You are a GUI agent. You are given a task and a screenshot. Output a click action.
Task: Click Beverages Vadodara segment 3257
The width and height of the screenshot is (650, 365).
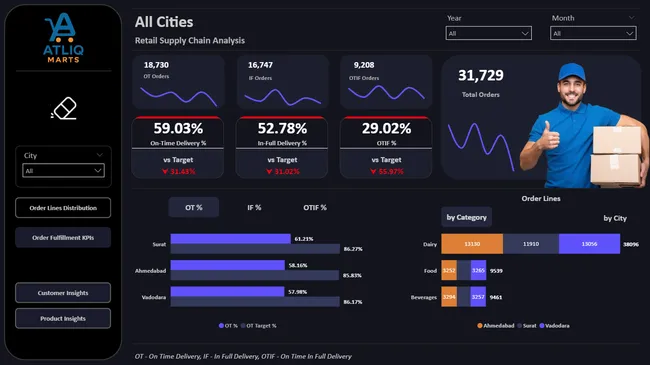click(478, 297)
